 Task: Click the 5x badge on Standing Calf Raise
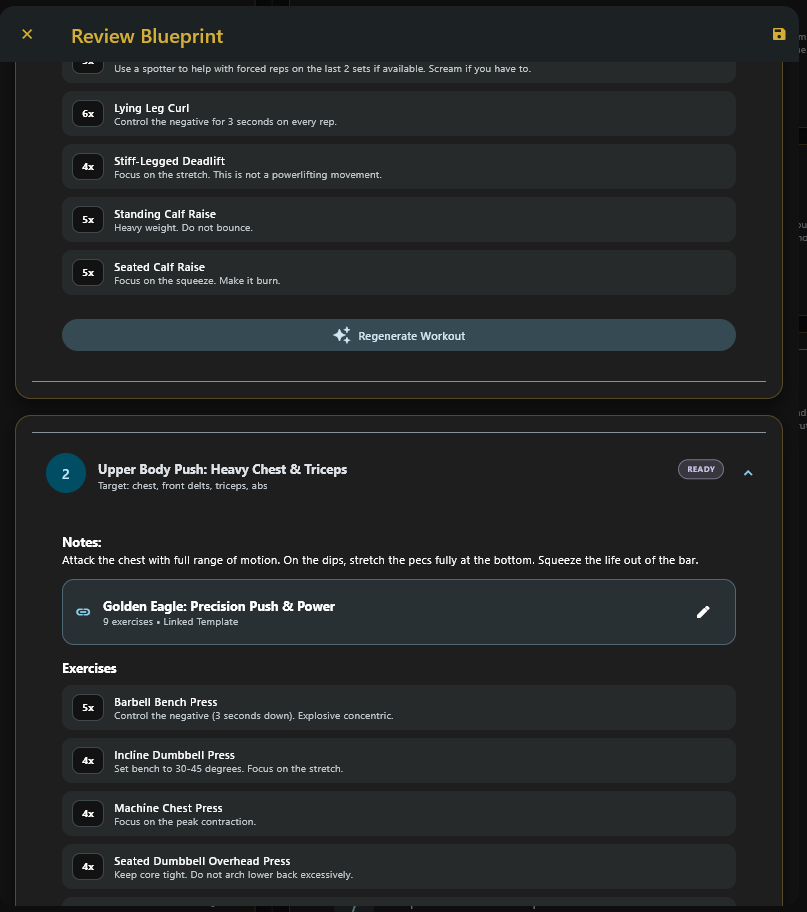[88, 220]
